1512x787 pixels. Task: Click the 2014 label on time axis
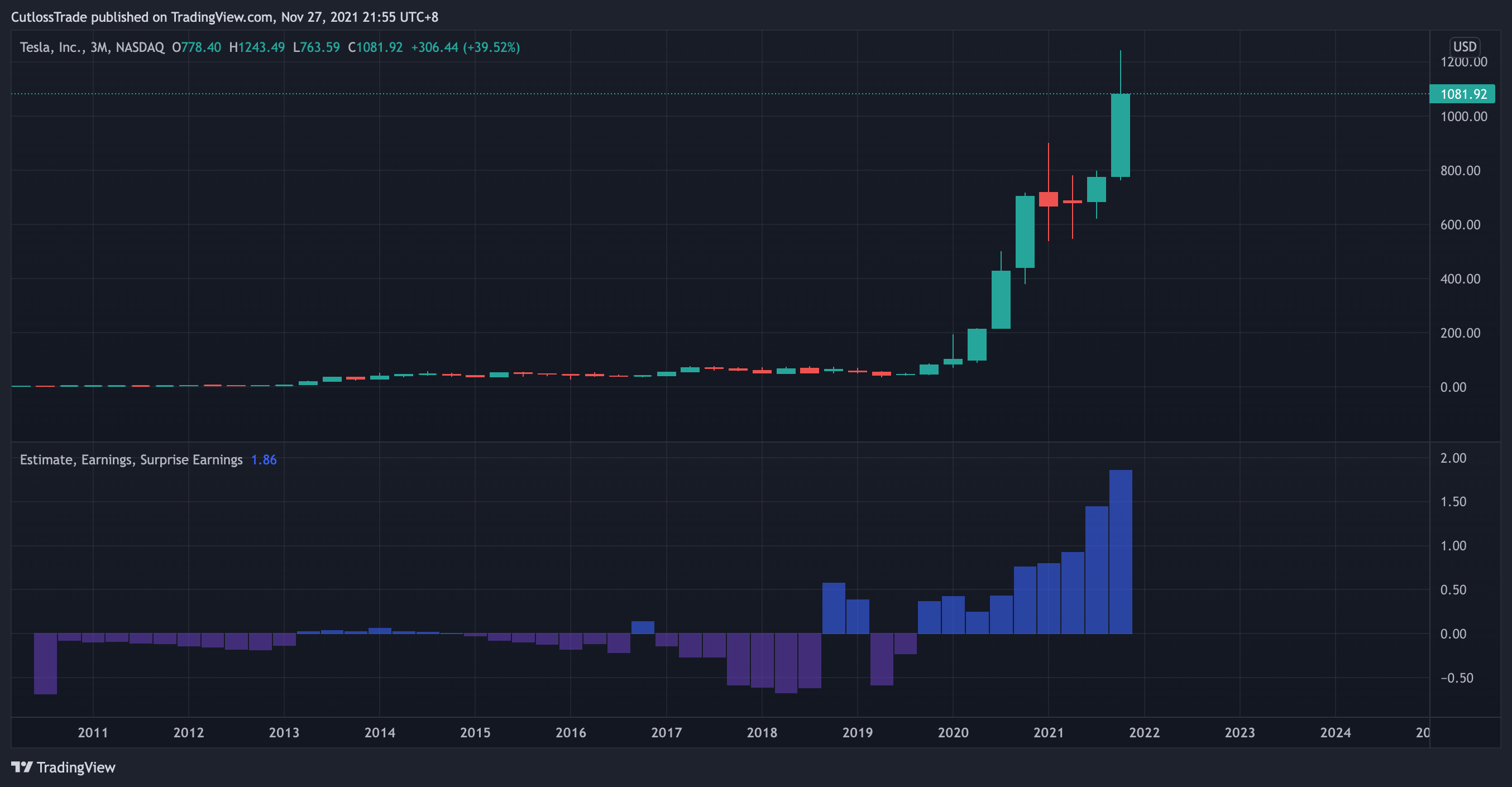pos(380,732)
